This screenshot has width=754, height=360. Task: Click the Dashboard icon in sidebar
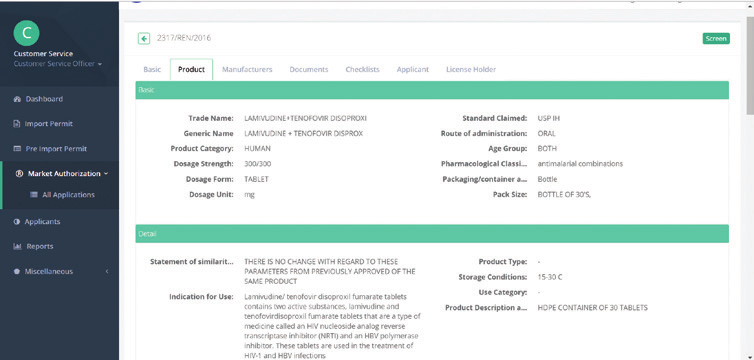[17, 99]
